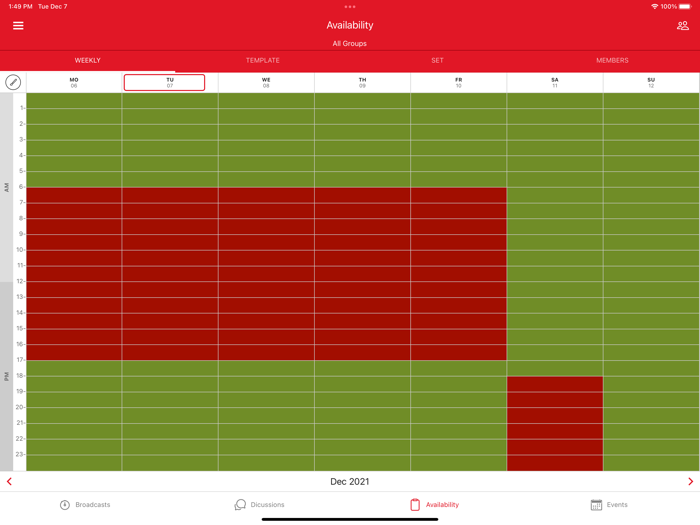700x525 pixels.
Task: Tap the three-dot multitasking indicator
Action: pyautogui.click(x=350, y=7)
